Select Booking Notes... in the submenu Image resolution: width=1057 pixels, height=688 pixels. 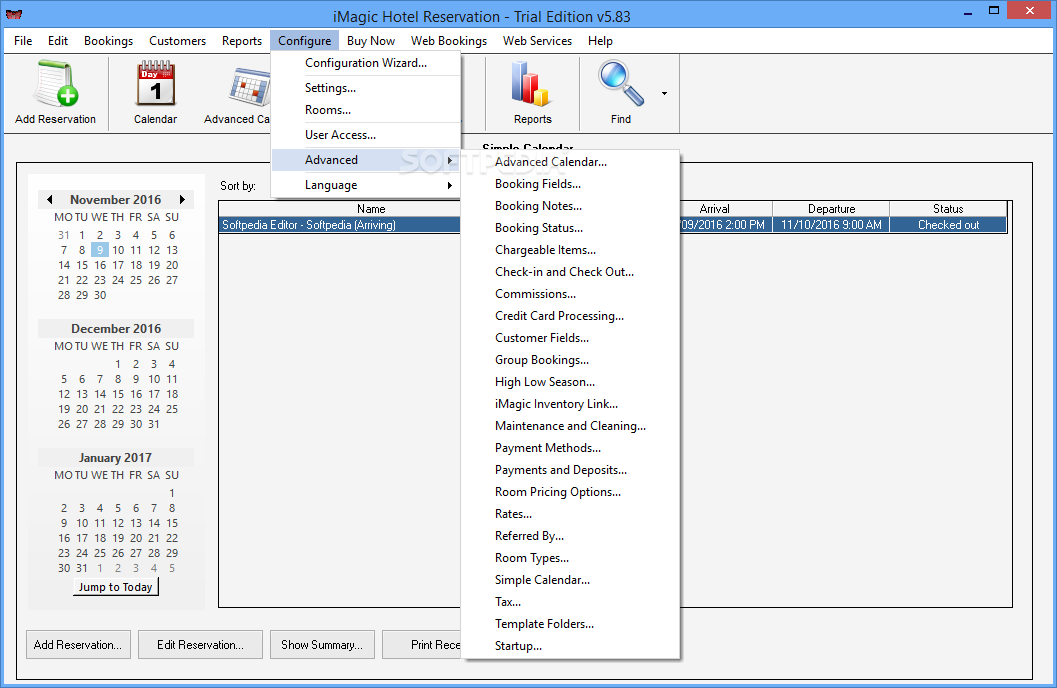(x=570, y=206)
